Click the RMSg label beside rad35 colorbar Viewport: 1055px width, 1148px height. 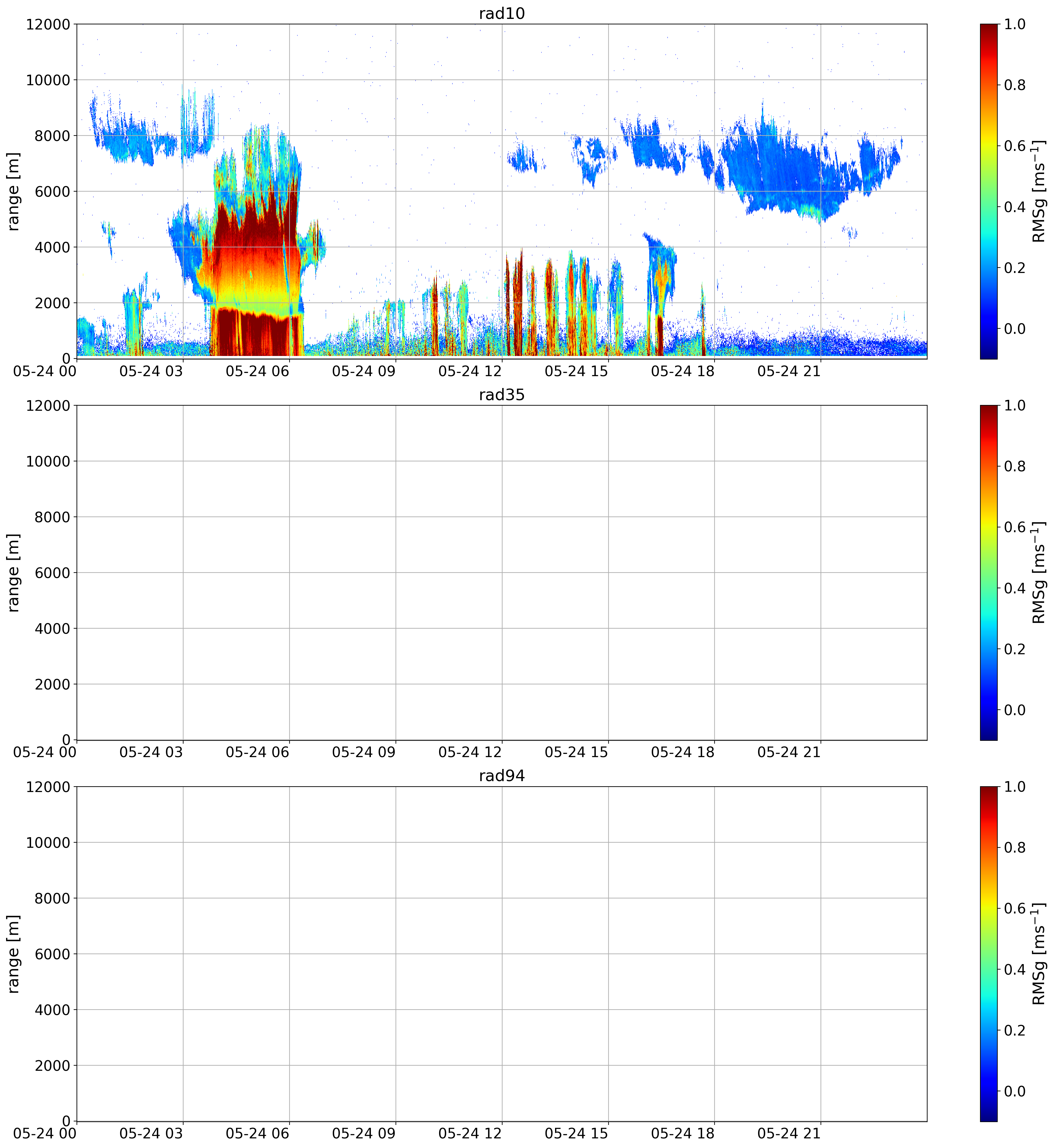pos(1038,573)
